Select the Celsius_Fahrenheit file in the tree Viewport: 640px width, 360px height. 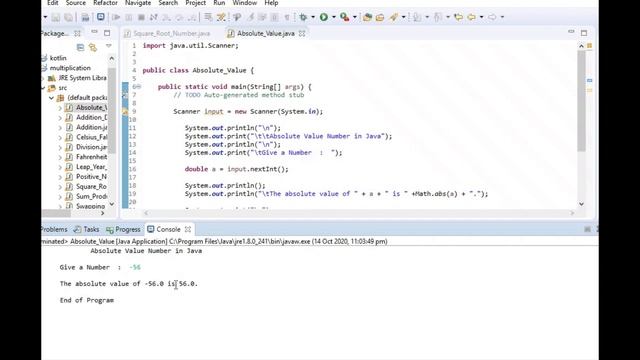92,137
